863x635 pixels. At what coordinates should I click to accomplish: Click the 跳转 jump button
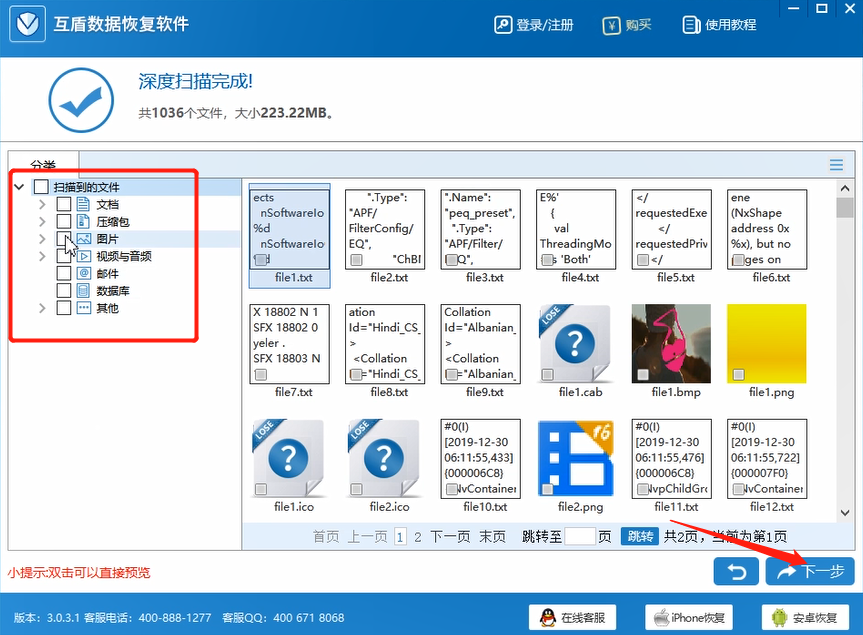(x=640, y=536)
